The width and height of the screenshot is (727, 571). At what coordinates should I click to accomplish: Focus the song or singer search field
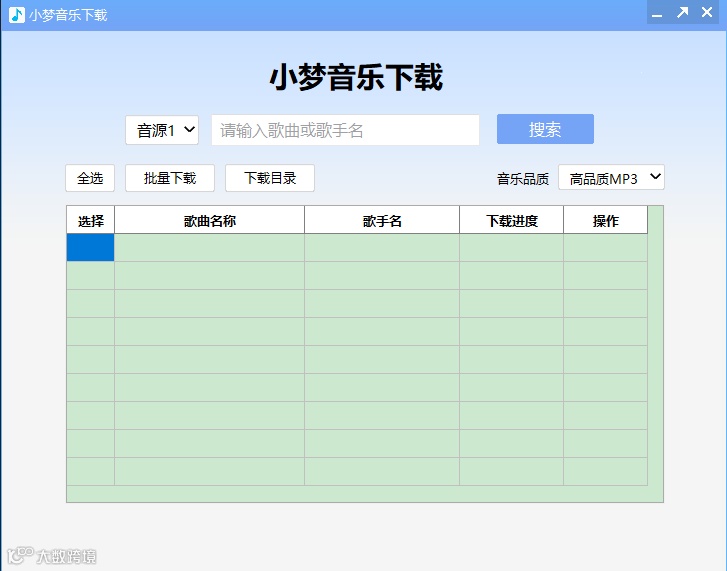click(x=345, y=130)
